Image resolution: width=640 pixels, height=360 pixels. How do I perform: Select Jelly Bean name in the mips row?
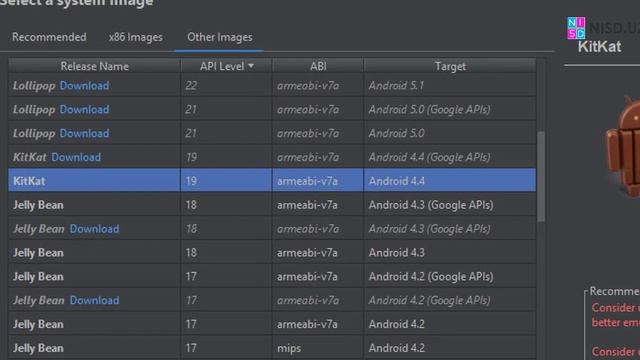38,348
